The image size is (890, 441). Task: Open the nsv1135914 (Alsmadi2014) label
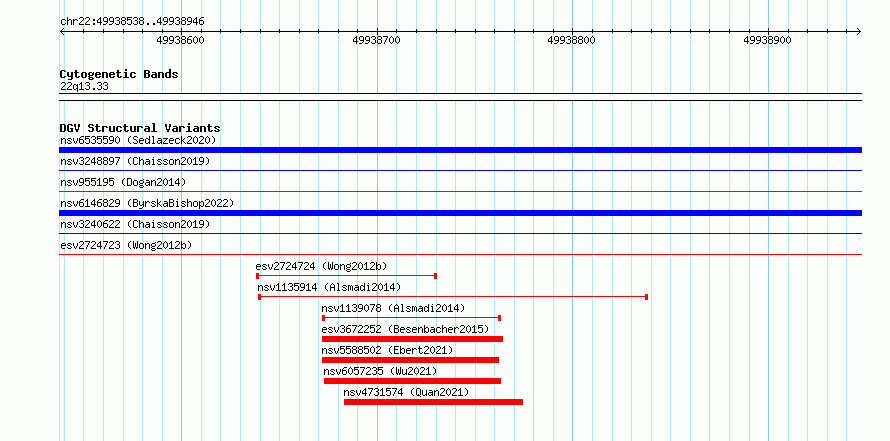[x=329, y=287]
